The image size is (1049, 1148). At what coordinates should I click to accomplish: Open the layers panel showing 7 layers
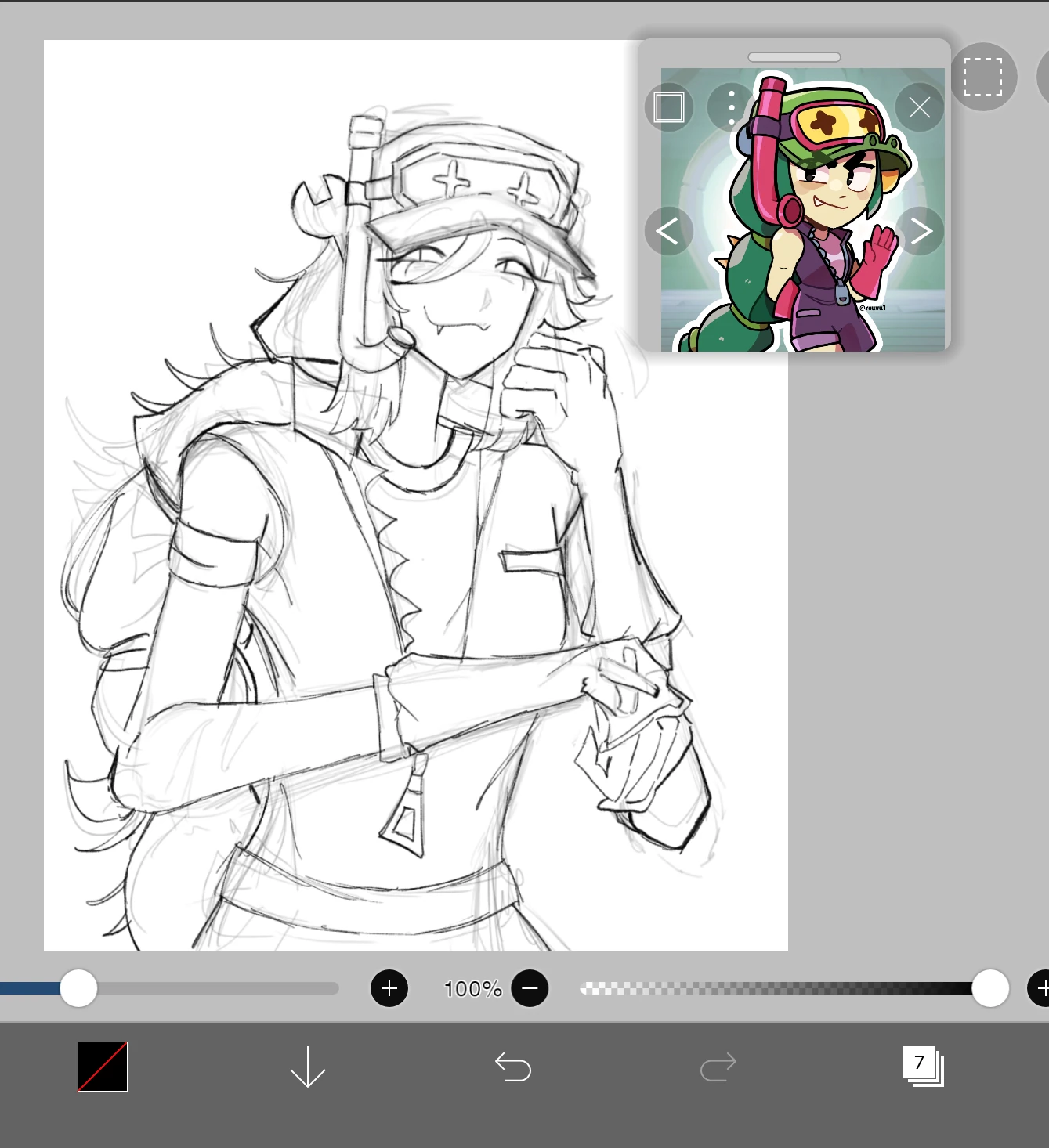pyautogui.click(x=923, y=1066)
